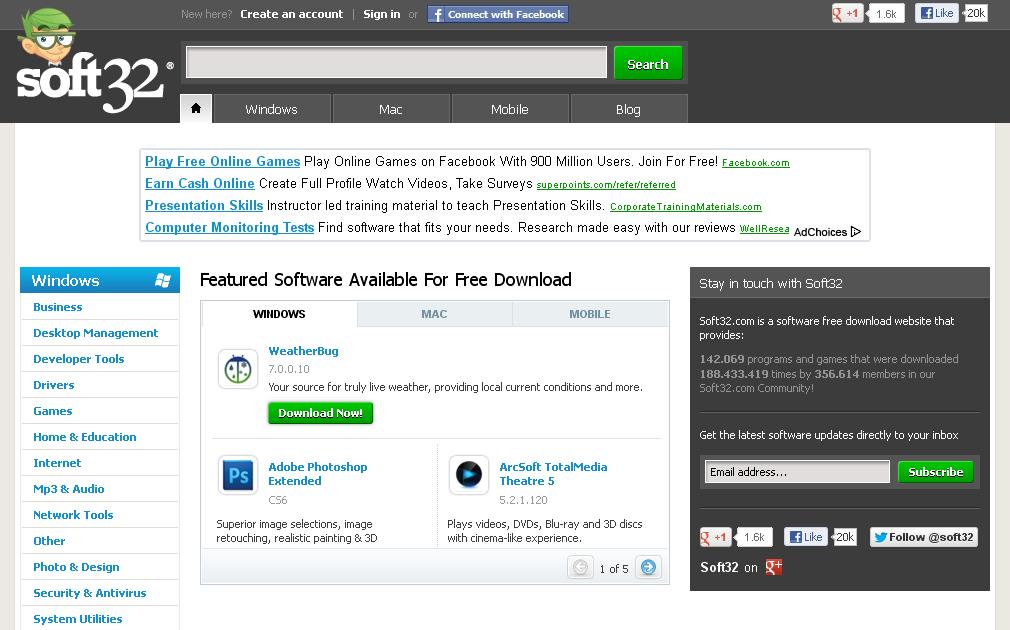This screenshot has width=1010, height=630.
Task: Click the Windows logo in sidebar header
Action: tap(163, 280)
